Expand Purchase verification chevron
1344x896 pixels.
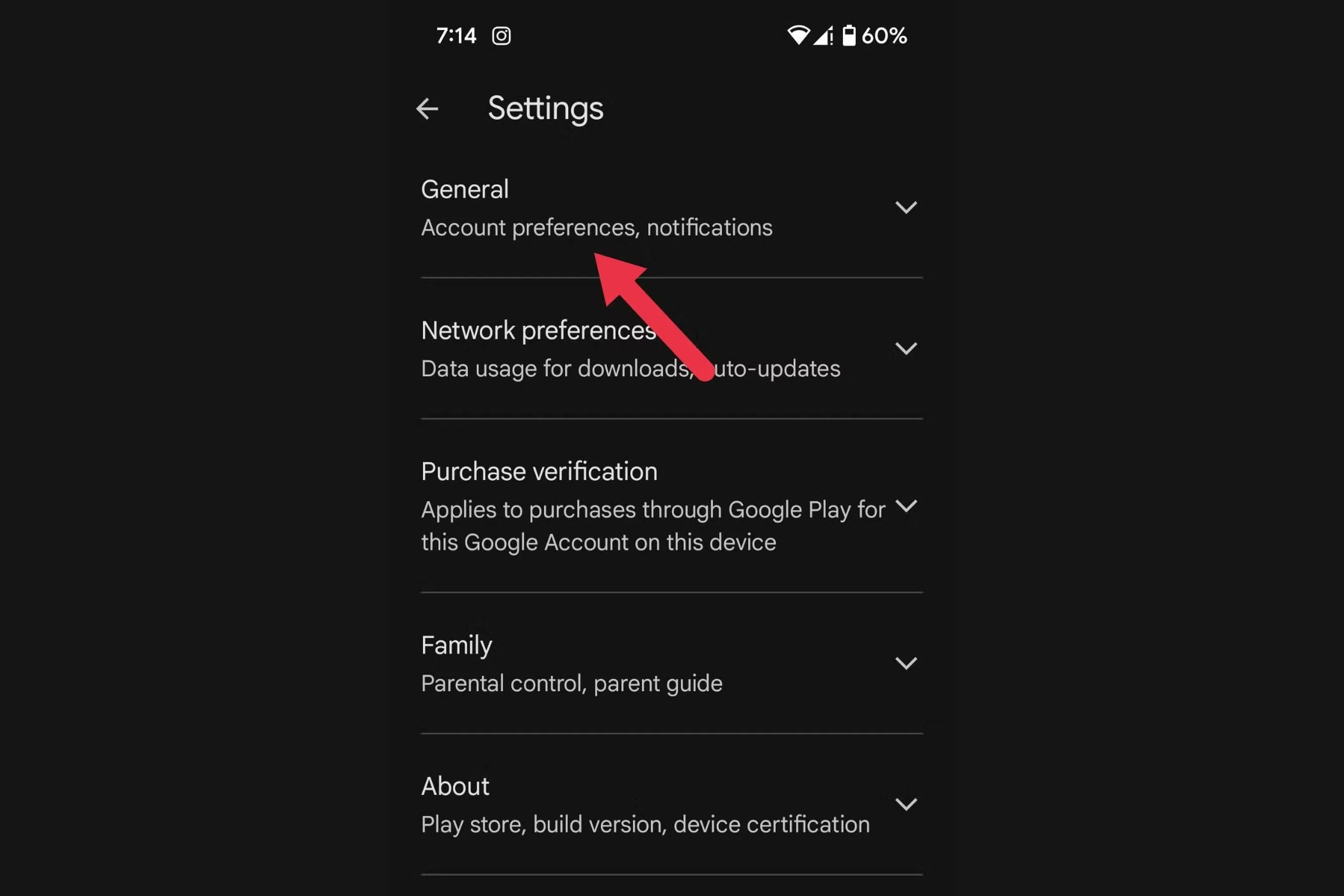coord(906,506)
